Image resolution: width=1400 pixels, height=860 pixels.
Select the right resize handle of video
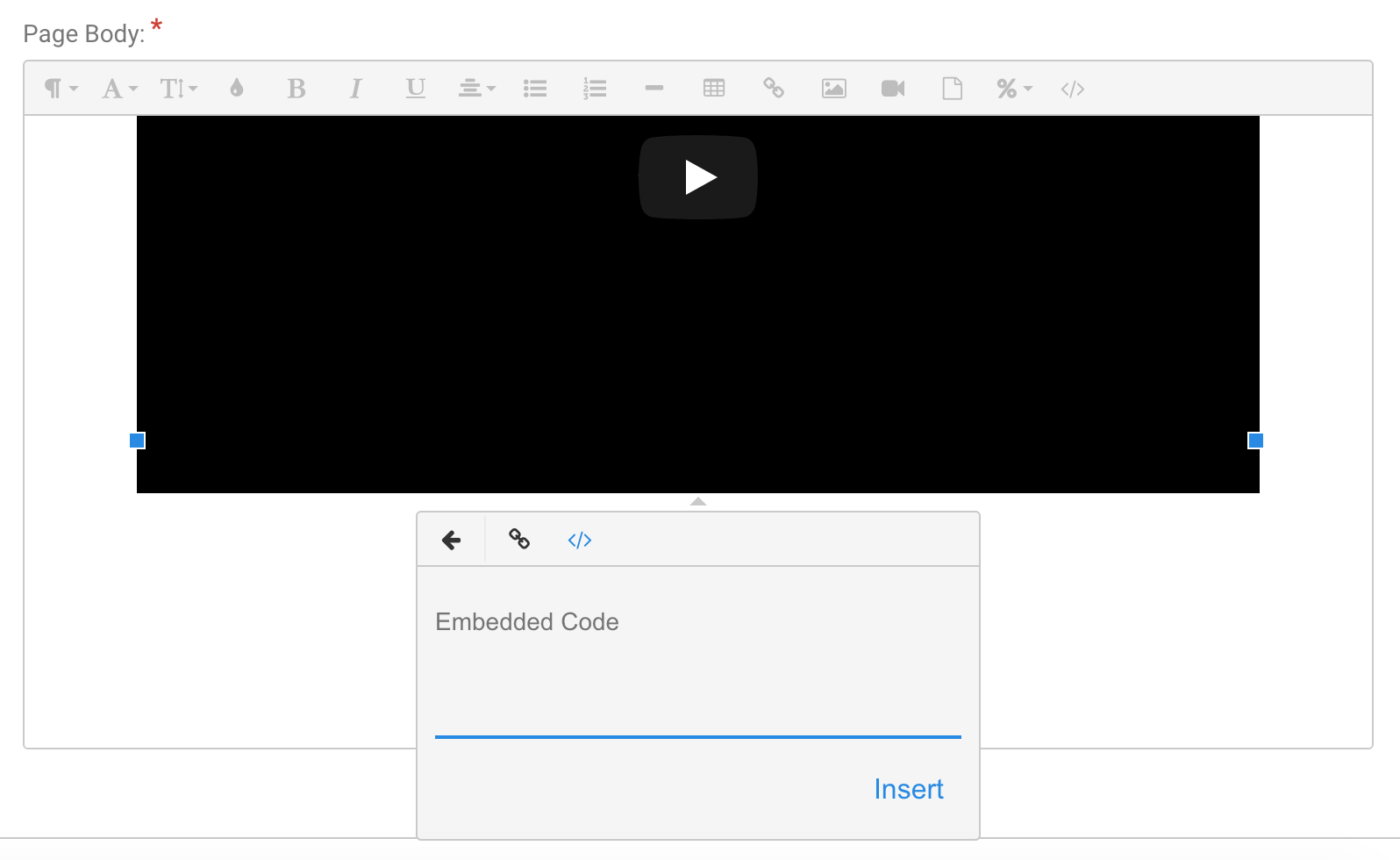1255,441
